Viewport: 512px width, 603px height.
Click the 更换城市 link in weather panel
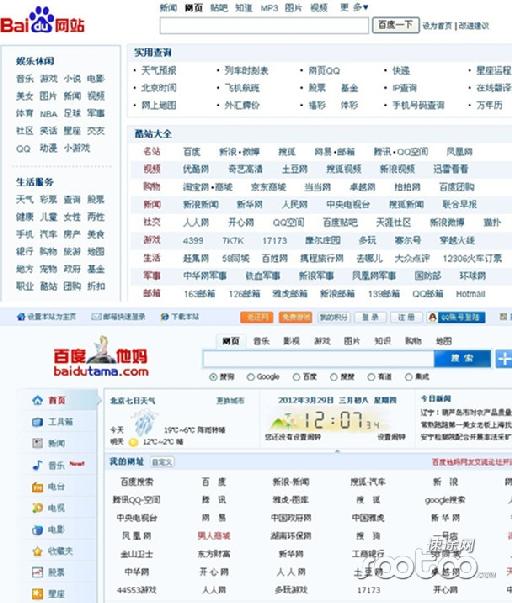coord(230,401)
